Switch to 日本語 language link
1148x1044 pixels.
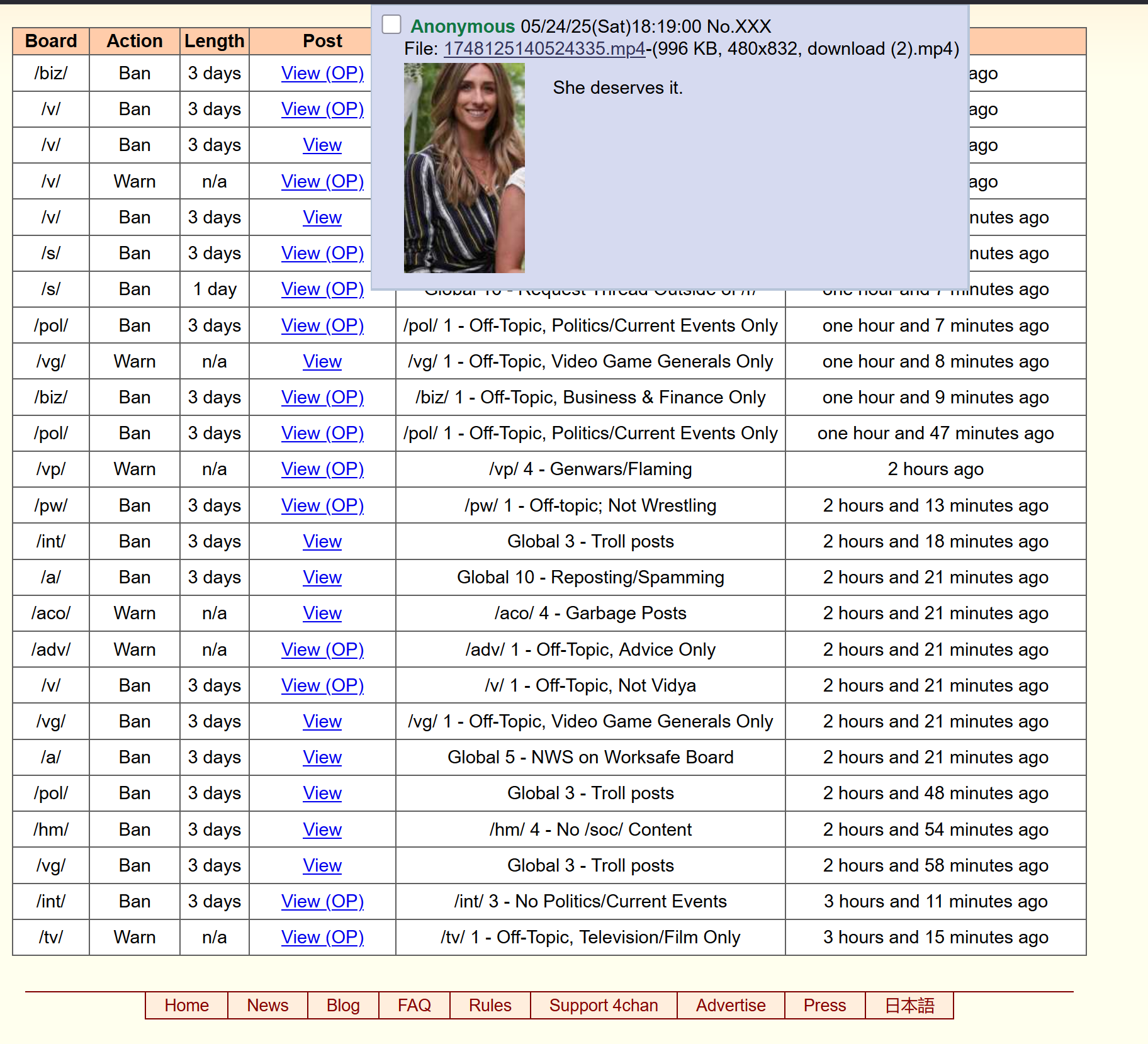909,1005
